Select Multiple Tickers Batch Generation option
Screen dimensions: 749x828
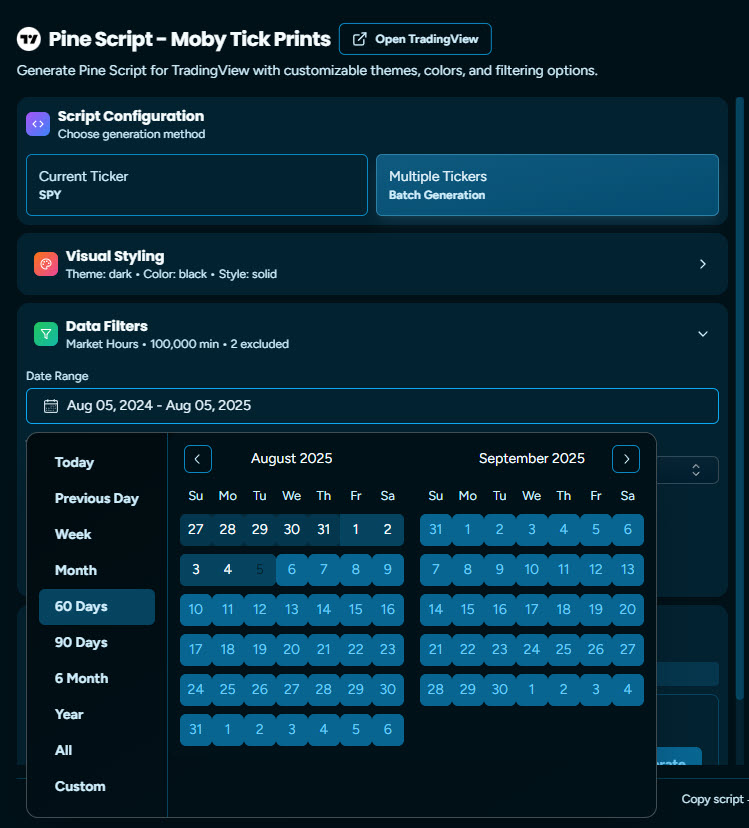tap(547, 185)
